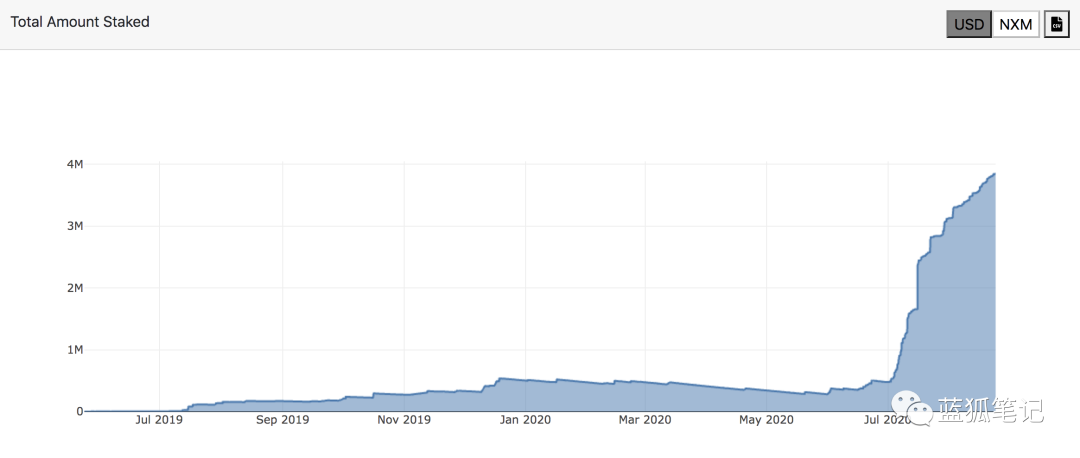
Task: Click the May 2020 x-axis label
Action: (767, 419)
